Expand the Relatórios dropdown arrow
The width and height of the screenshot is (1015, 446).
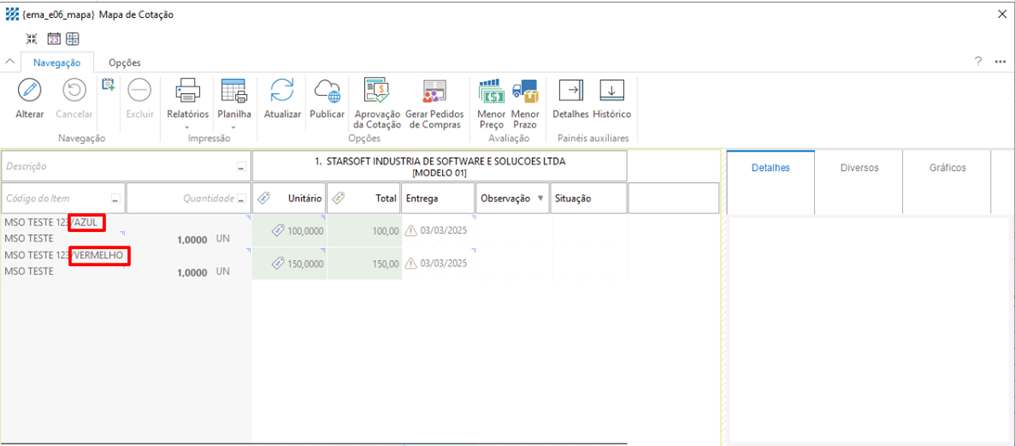point(188,126)
